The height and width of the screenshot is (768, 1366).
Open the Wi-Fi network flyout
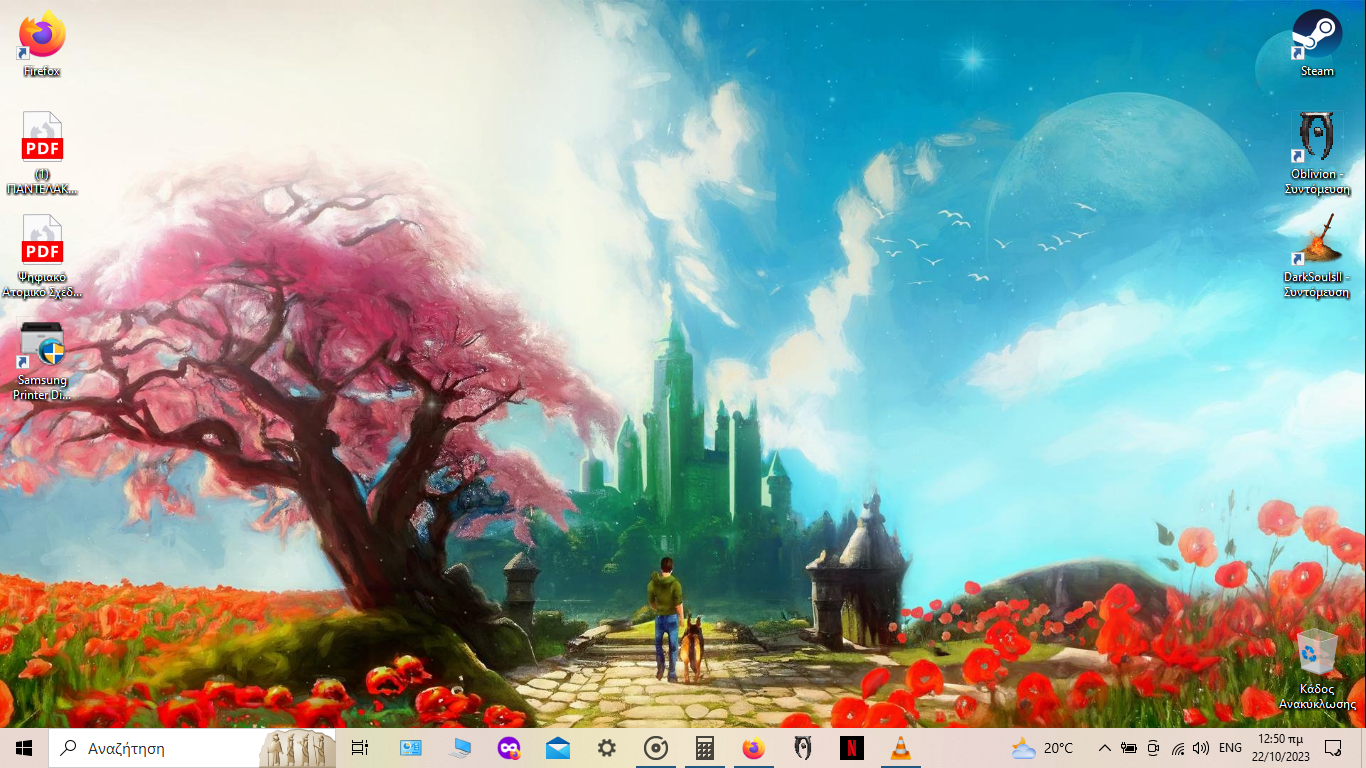coord(1177,748)
